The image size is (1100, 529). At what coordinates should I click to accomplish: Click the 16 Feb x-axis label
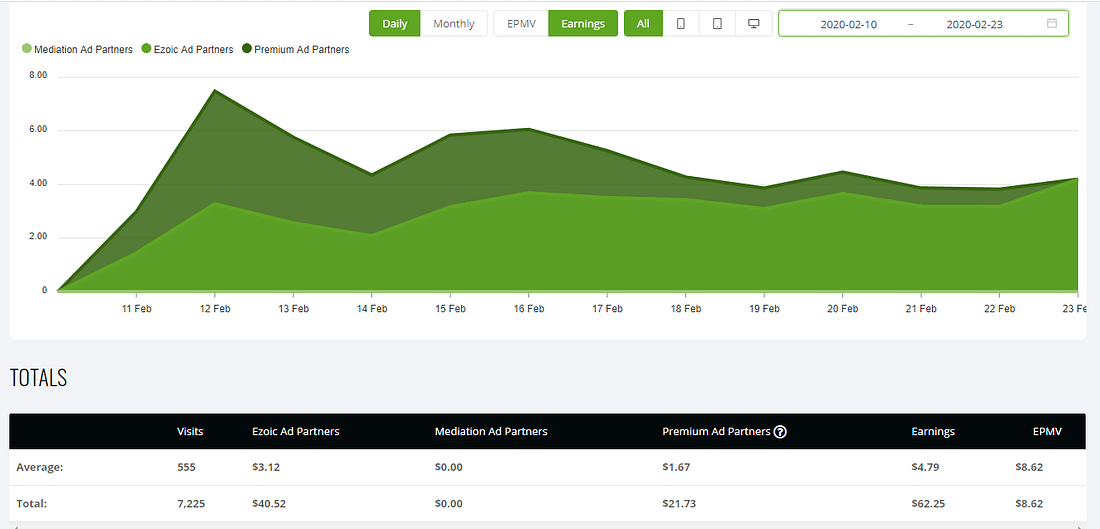coord(528,309)
